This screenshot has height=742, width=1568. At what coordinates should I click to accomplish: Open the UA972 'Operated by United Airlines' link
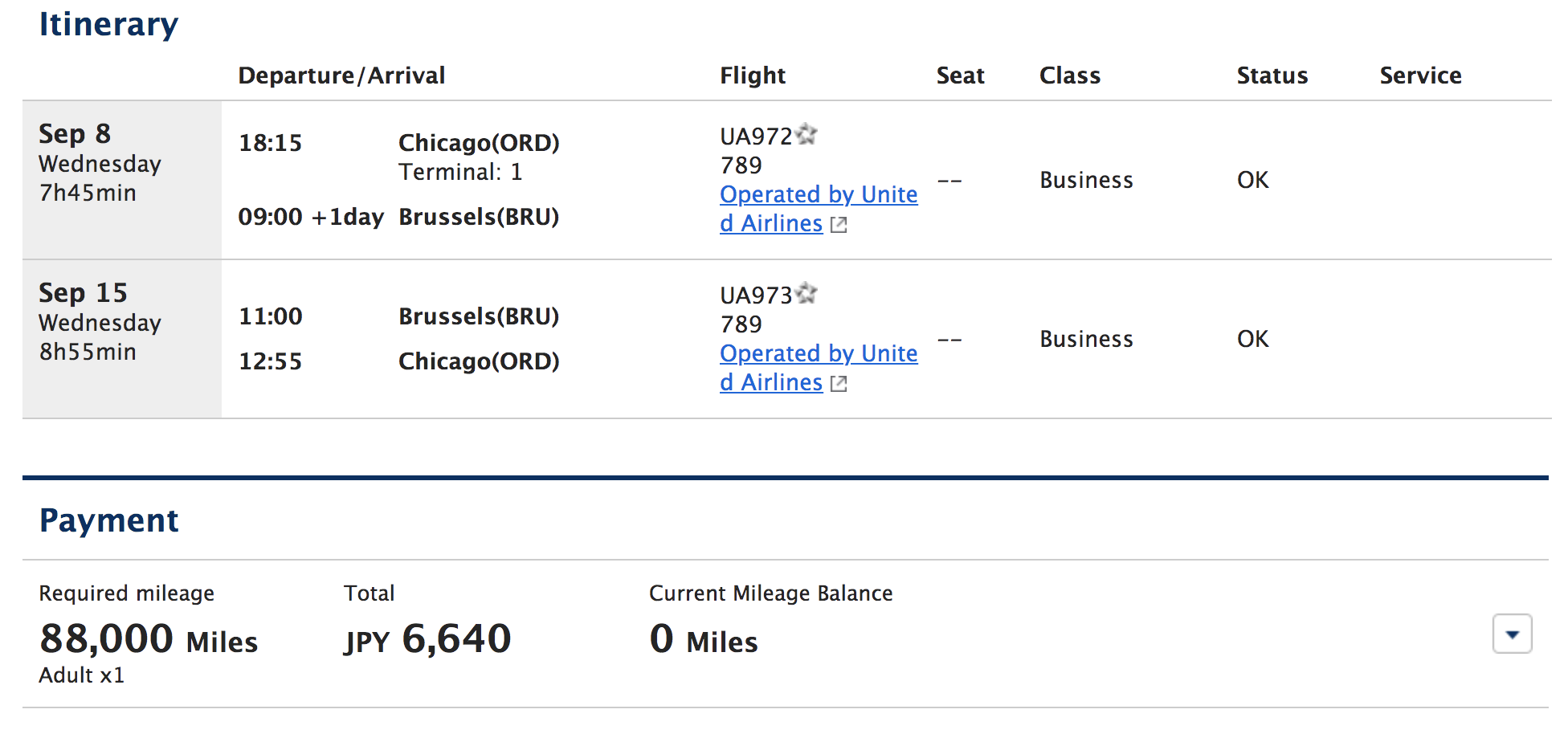pos(818,195)
